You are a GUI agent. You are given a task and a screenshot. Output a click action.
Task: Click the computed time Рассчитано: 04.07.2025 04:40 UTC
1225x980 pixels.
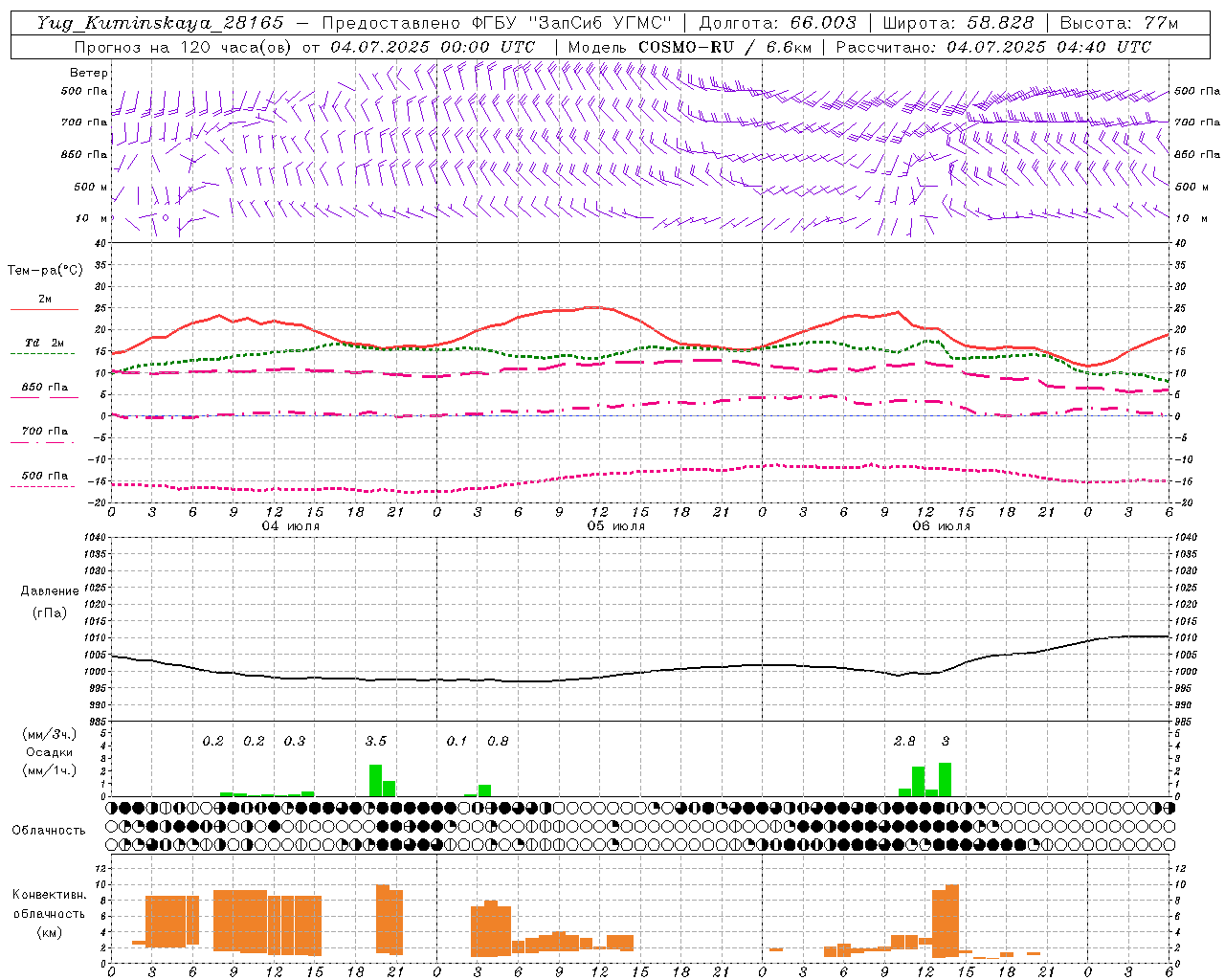[x=994, y=47]
